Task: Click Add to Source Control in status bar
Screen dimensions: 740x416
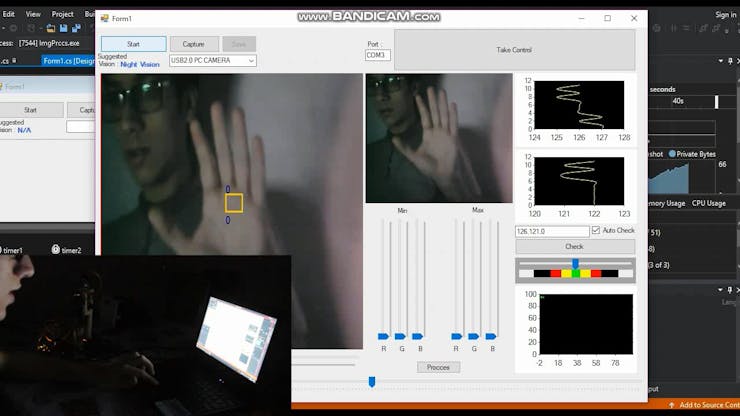Action: click(x=709, y=405)
